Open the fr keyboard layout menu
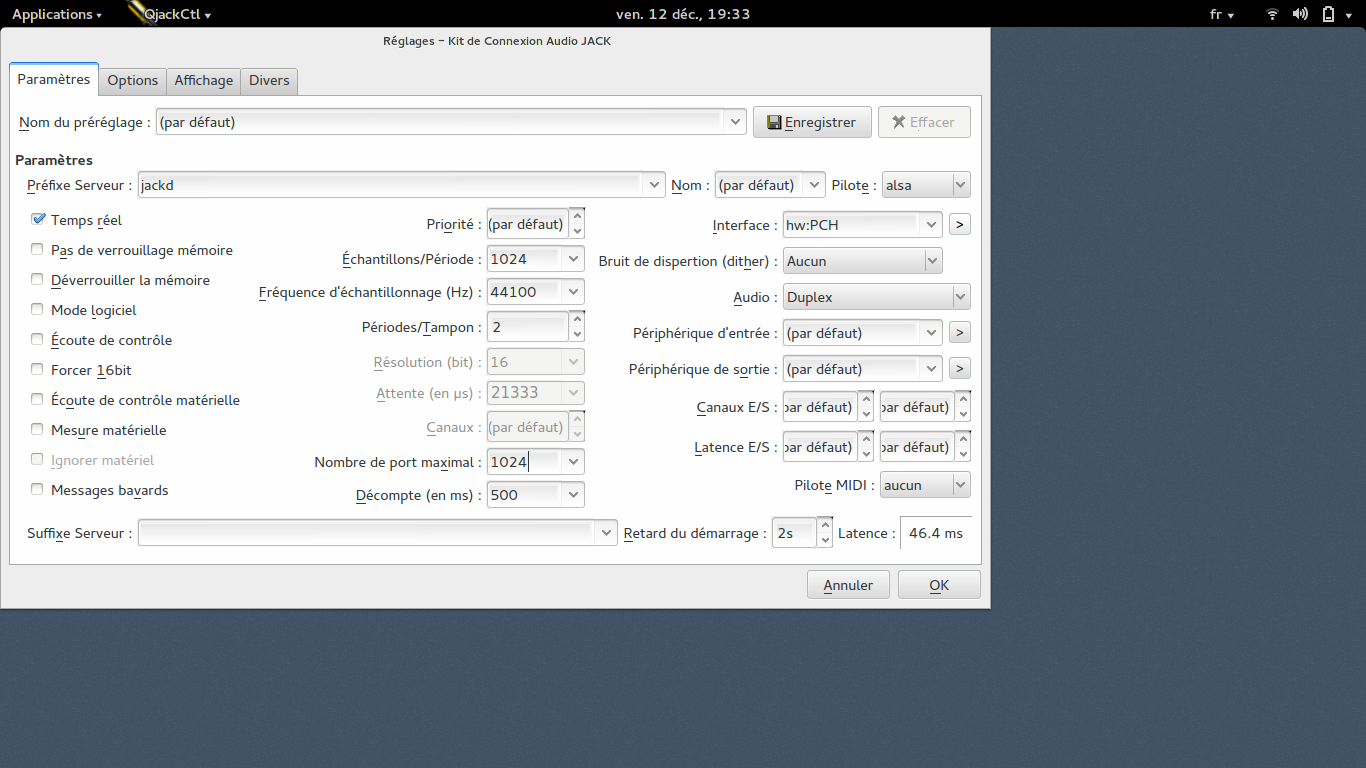This screenshot has height=768, width=1366. pos(1222,14)
